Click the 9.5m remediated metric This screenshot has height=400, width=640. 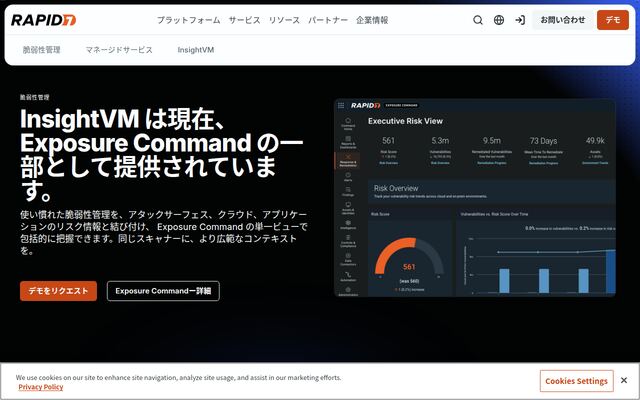point(491,141)
